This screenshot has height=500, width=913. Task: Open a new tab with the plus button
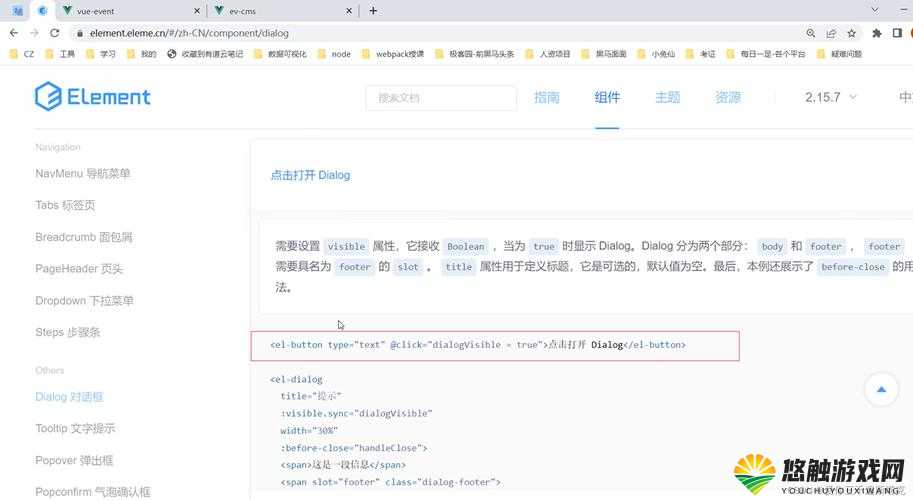tap(373, 10)
